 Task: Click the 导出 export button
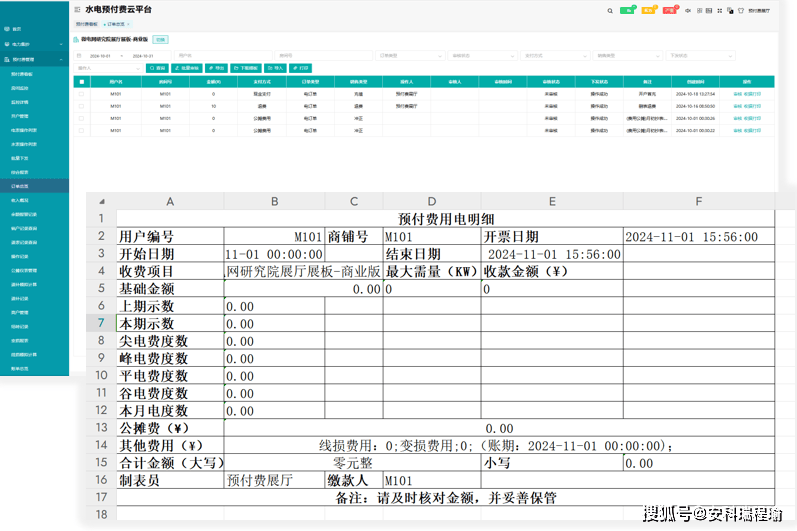click(217, 68)
